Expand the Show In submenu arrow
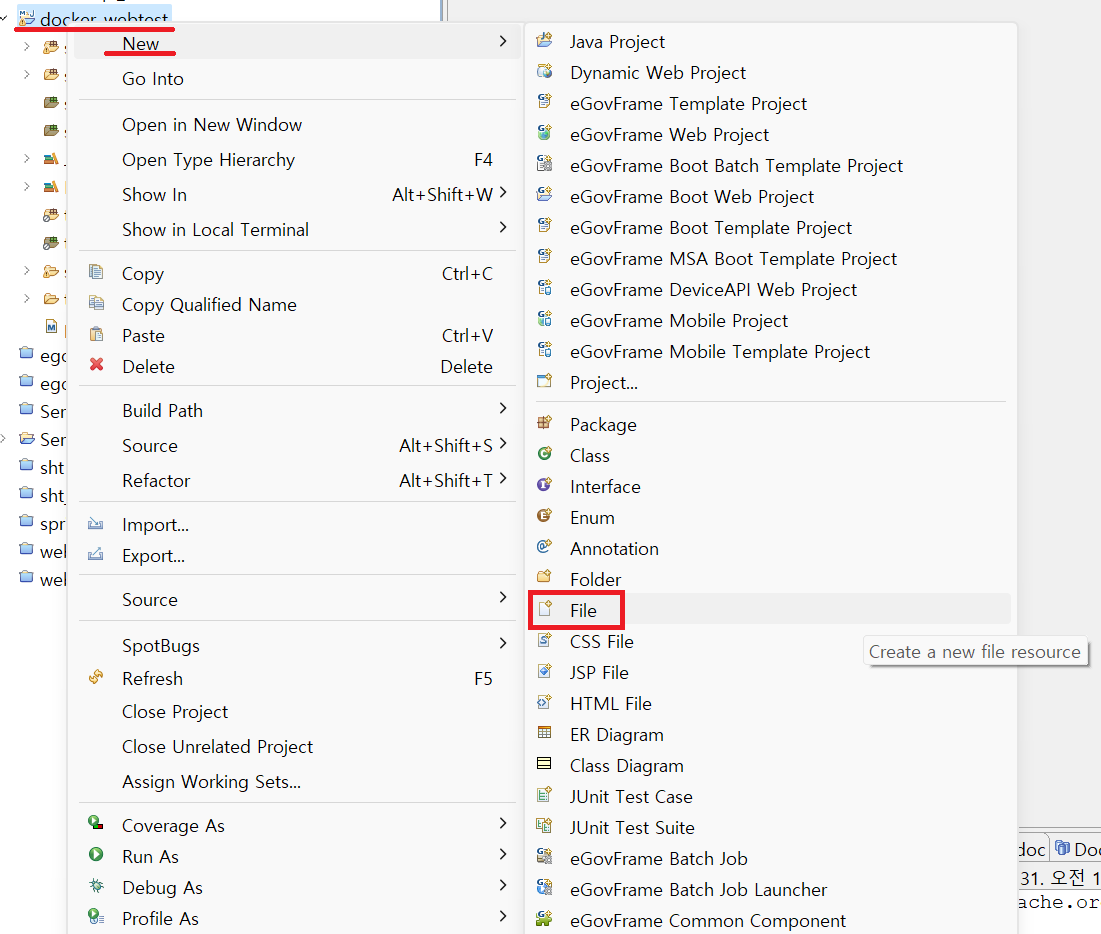Screen dimensions: 1101x934 tap(502, 193)
